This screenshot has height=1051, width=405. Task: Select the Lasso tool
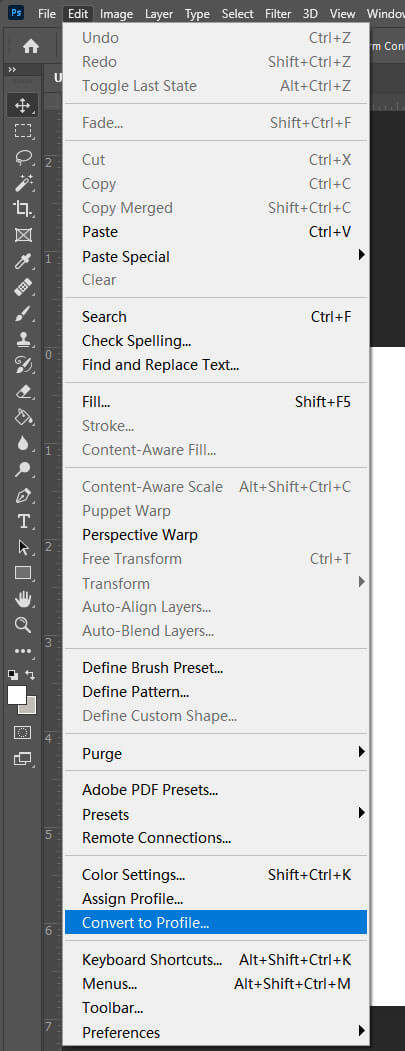pos(23,157)
